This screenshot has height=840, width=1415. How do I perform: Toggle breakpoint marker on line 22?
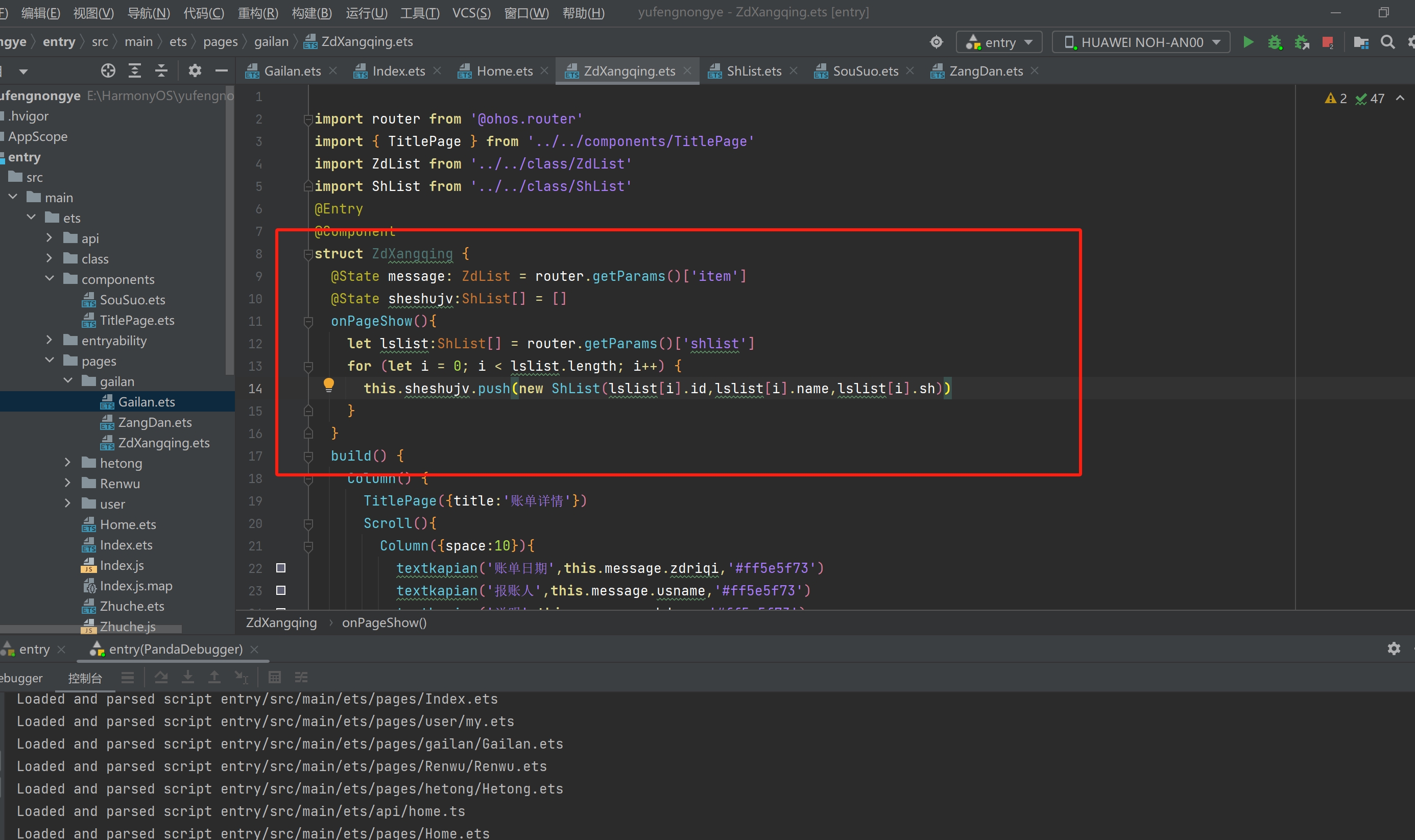[x=281, y=568]
